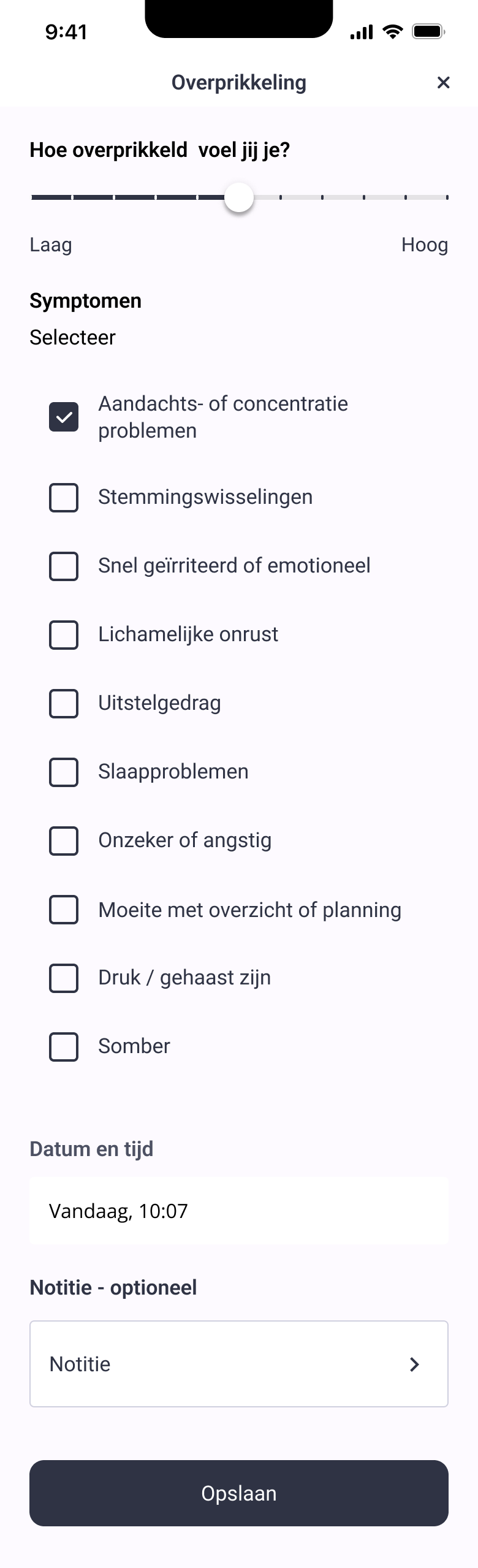Select Druk / gehaast zijn checkbox
The image size is (478, 1568).
(x=64, y=978)
